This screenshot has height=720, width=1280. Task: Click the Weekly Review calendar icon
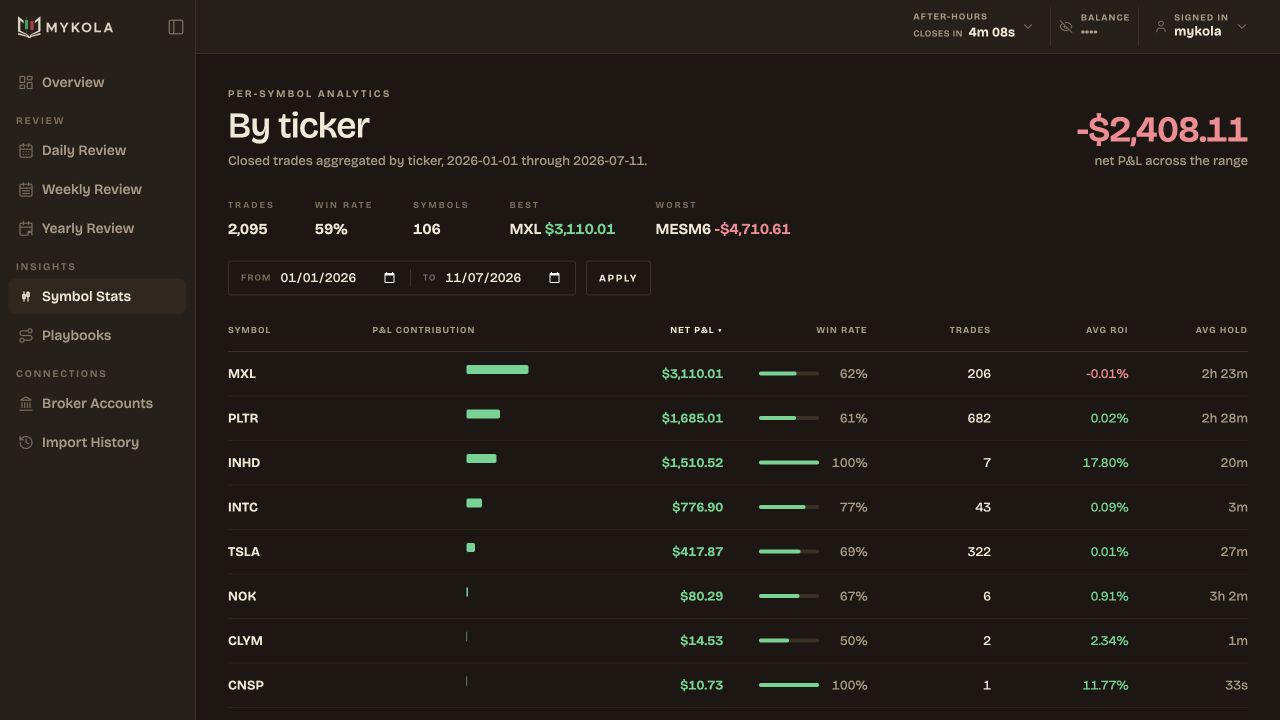26,189
